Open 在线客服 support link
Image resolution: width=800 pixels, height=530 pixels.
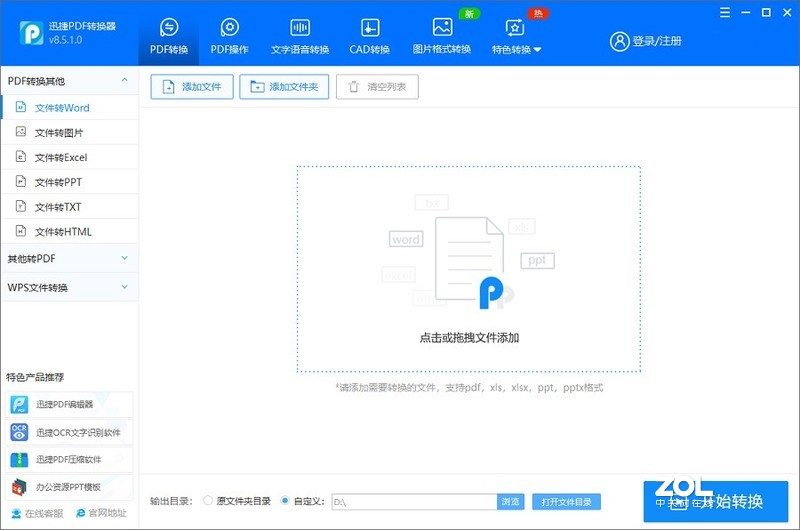click(x=37, y=513)
